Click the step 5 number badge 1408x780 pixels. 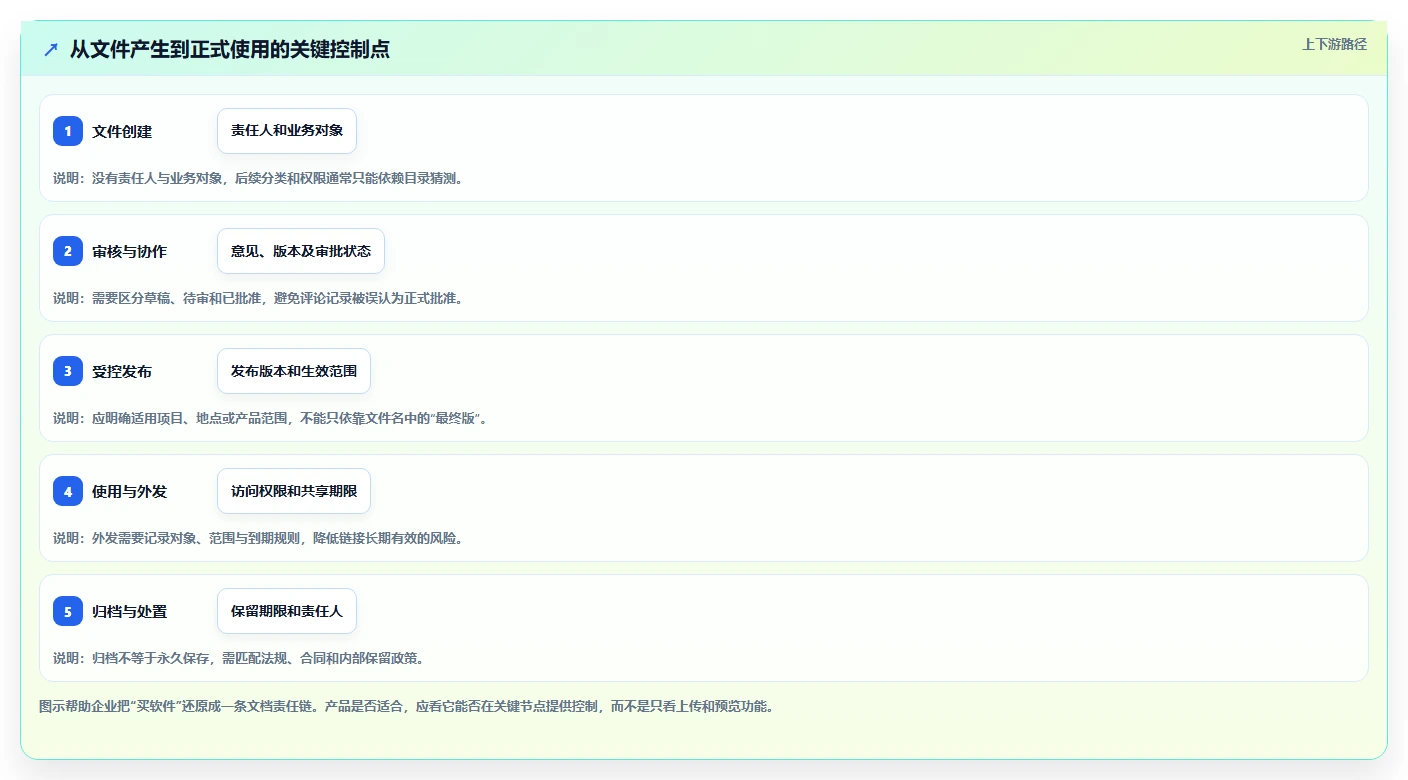click(x=68, y=611)
